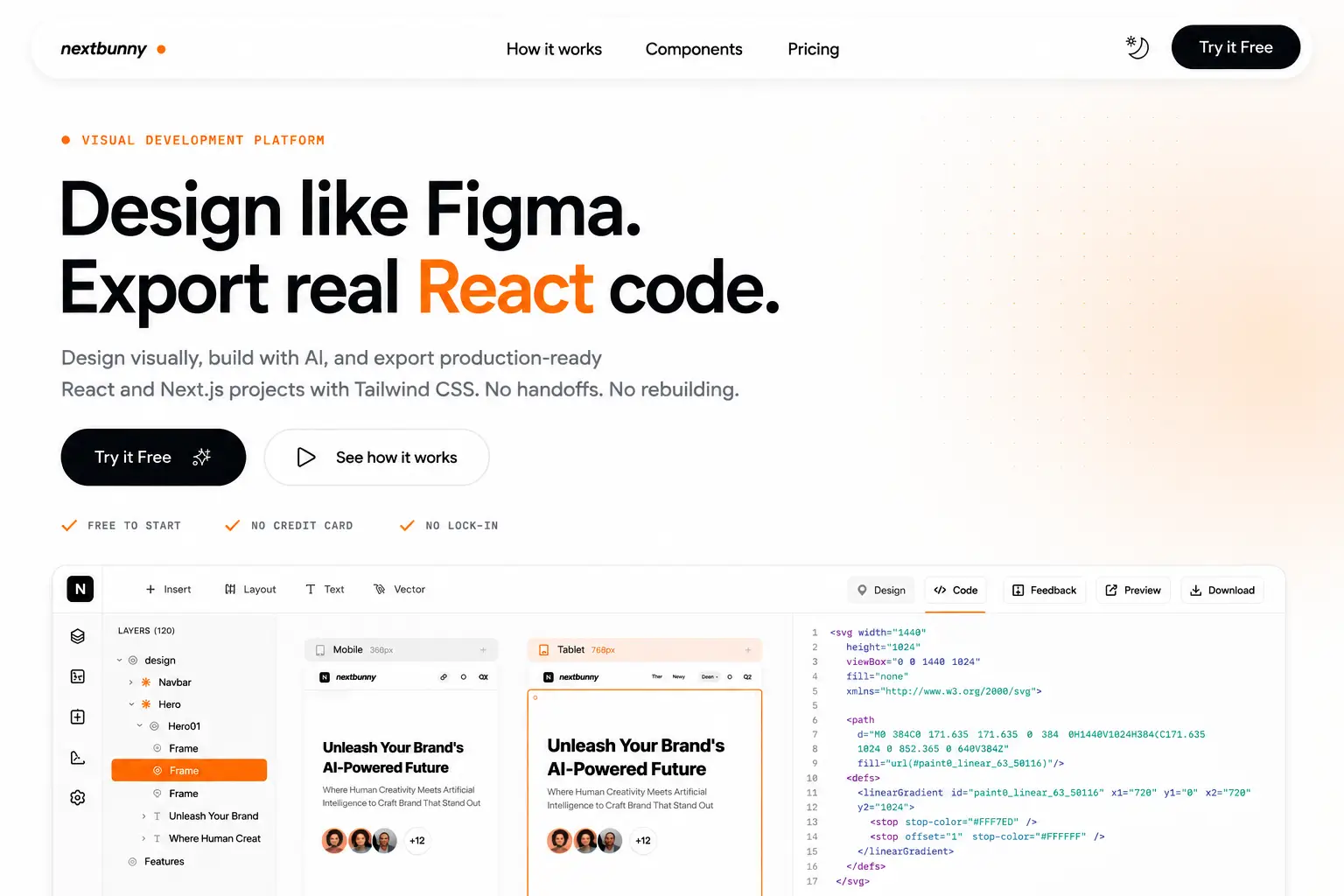Click the Try it Free button in the navbar
This screenshot has height=896, width=1344.
click(1235, 47)
